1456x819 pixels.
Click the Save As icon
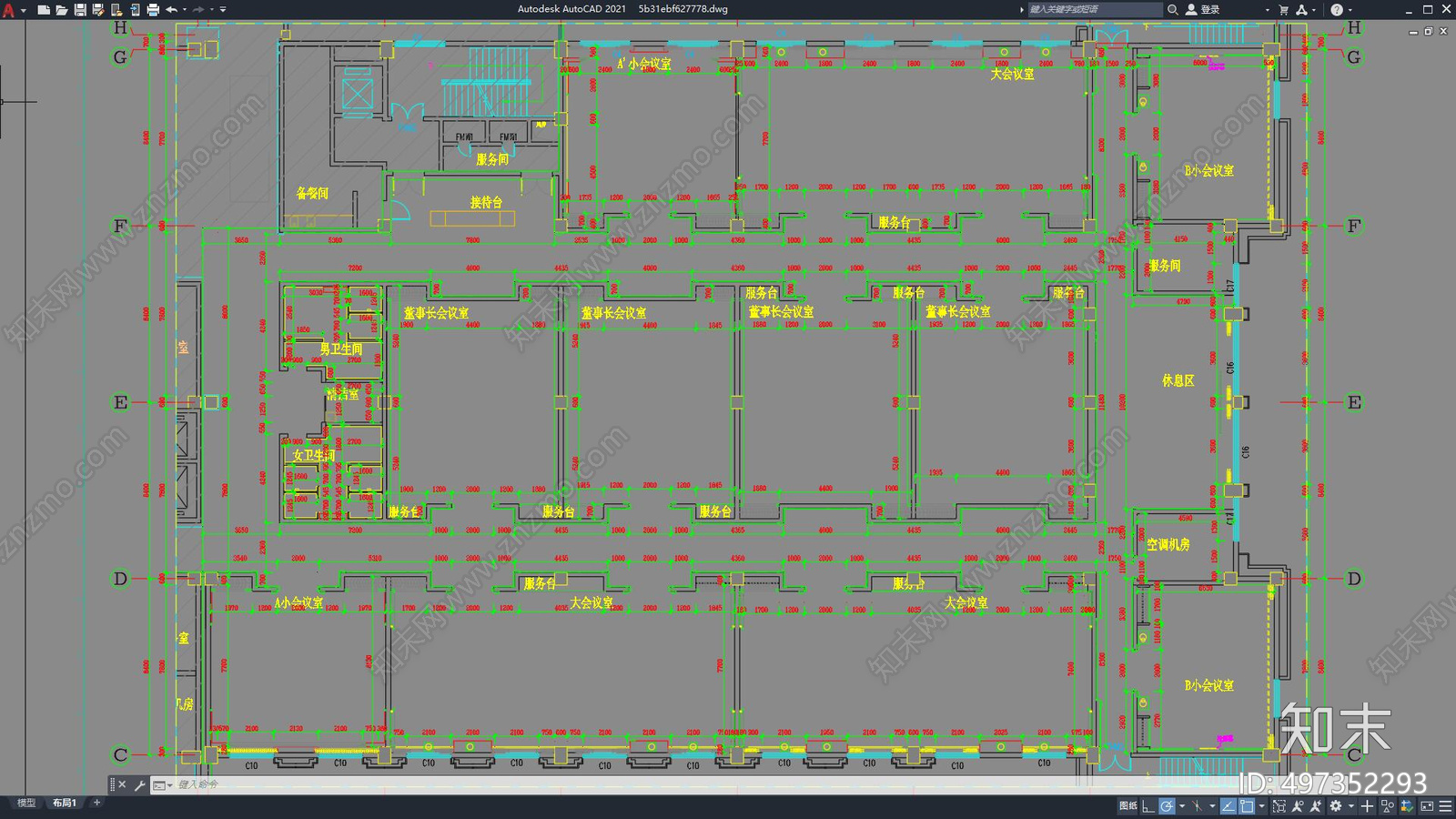97,9
